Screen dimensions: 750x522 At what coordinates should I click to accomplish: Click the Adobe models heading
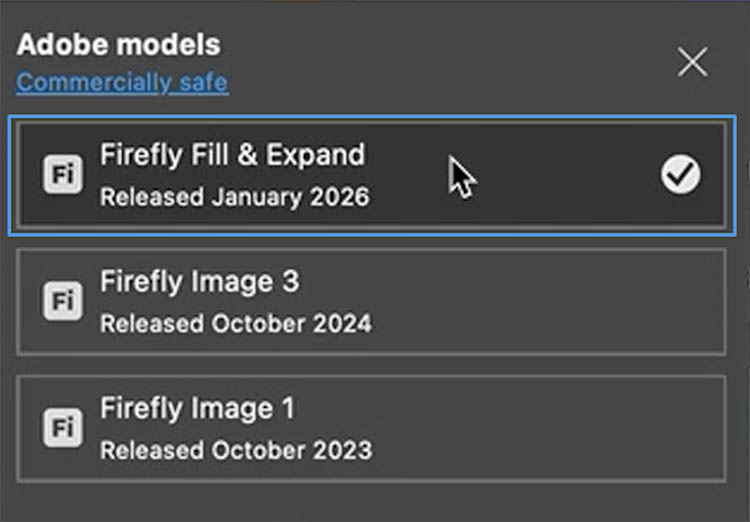(119, 45)
